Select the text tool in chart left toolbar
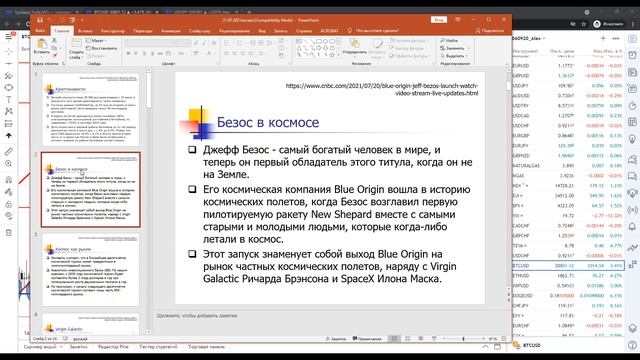This screenshot has height=360, width=640. [9, 99]
